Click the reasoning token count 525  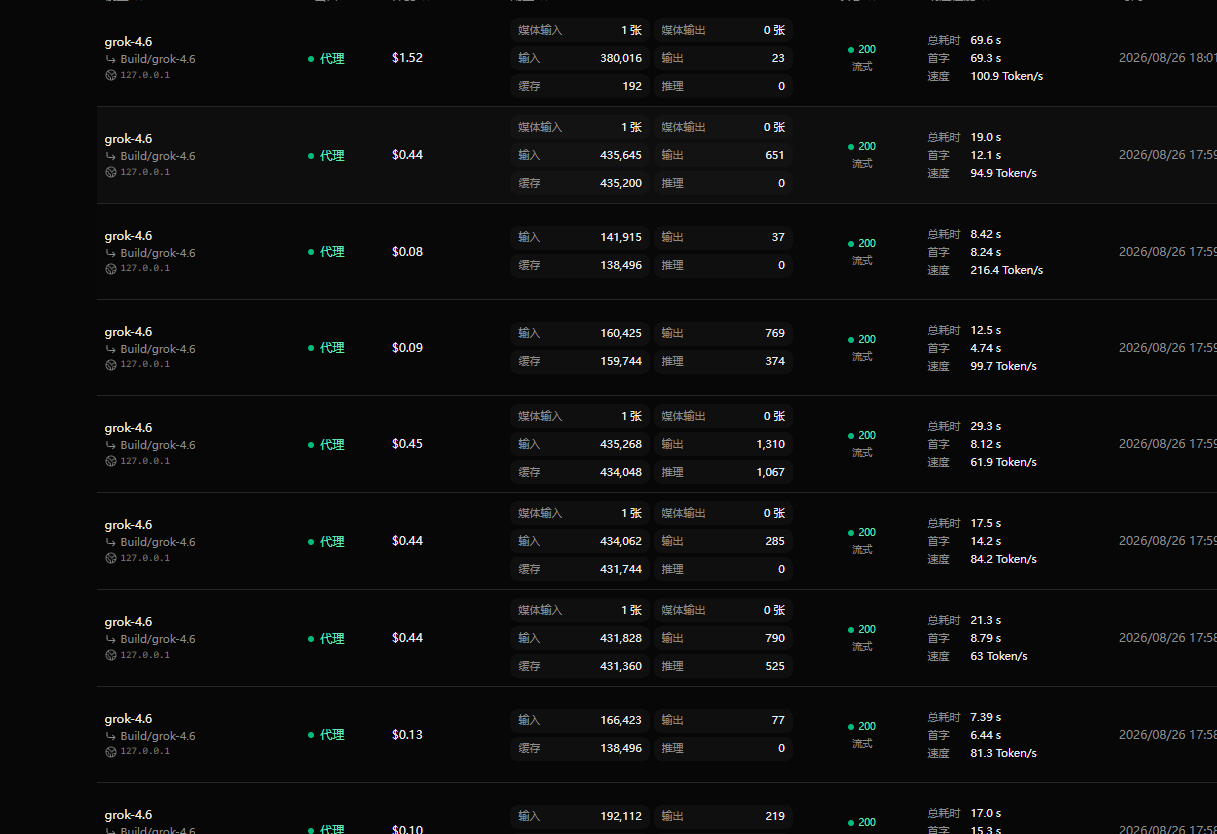pos(775,666)
